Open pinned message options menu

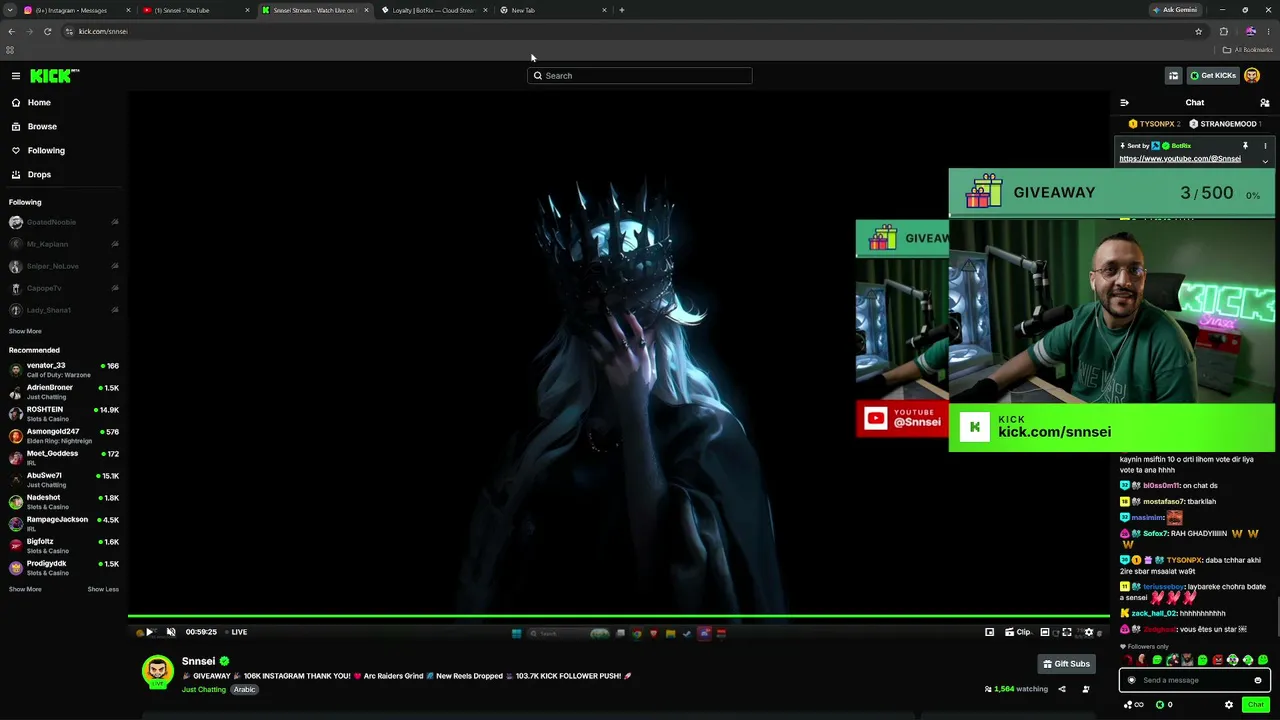(1265, 146)
